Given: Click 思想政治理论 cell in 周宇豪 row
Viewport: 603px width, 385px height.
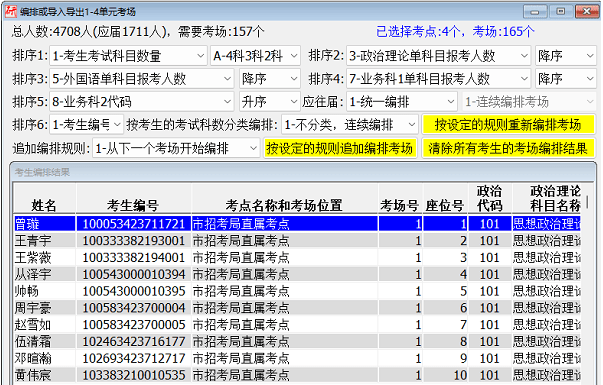Looking at the screenshot, I should [546, 308].
